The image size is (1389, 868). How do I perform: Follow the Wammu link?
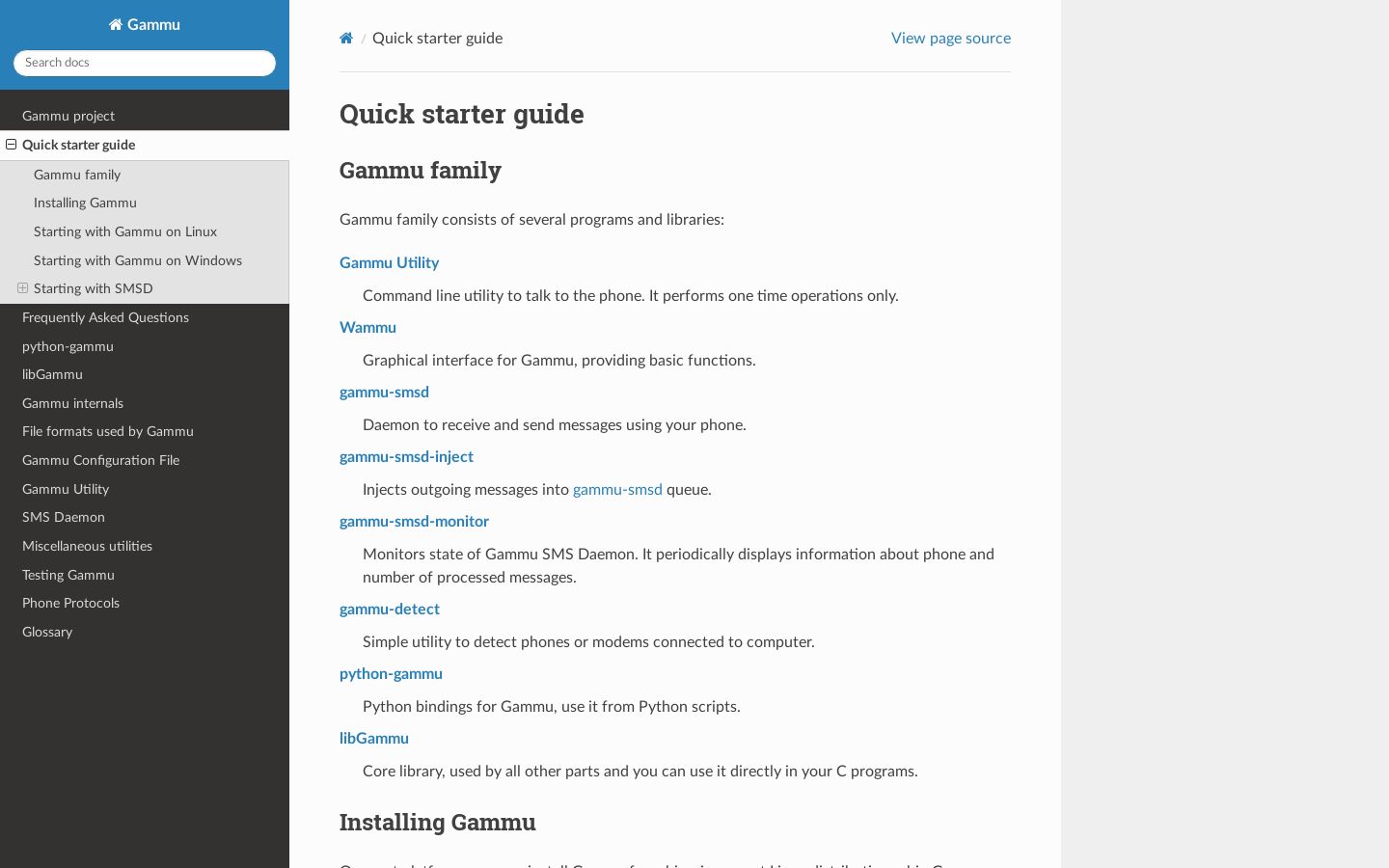tap(368, 328)
